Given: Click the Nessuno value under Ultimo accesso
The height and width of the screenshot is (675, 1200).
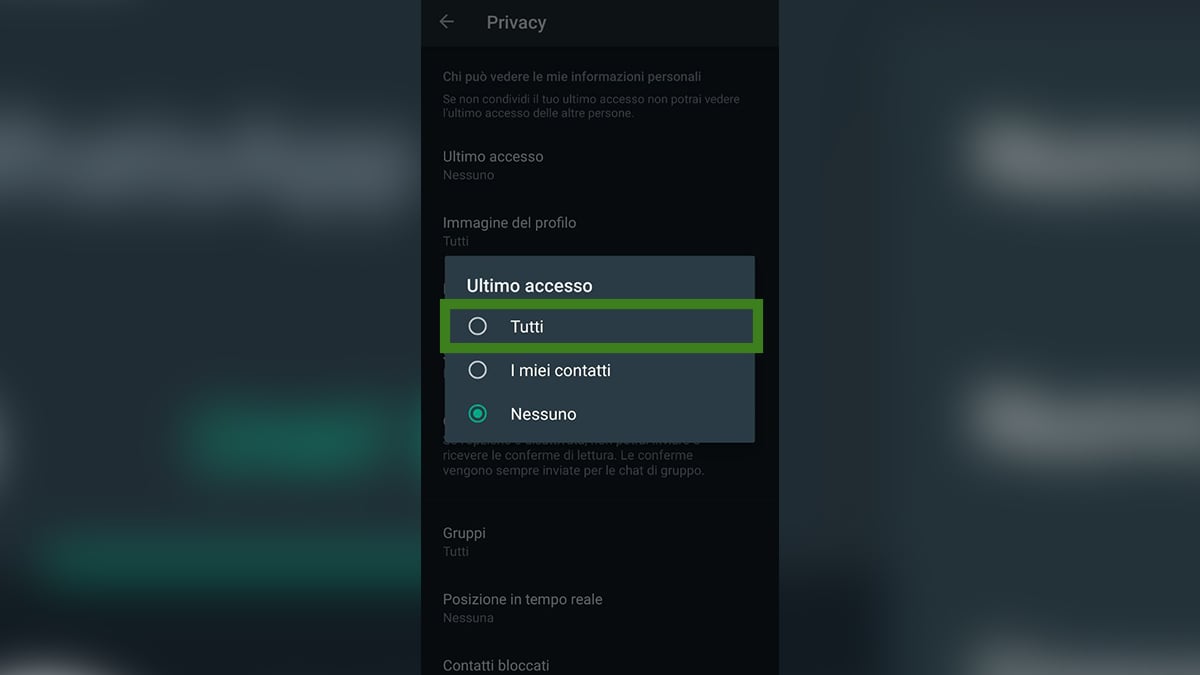Looking at the screenshot, I should coord(467,174).
